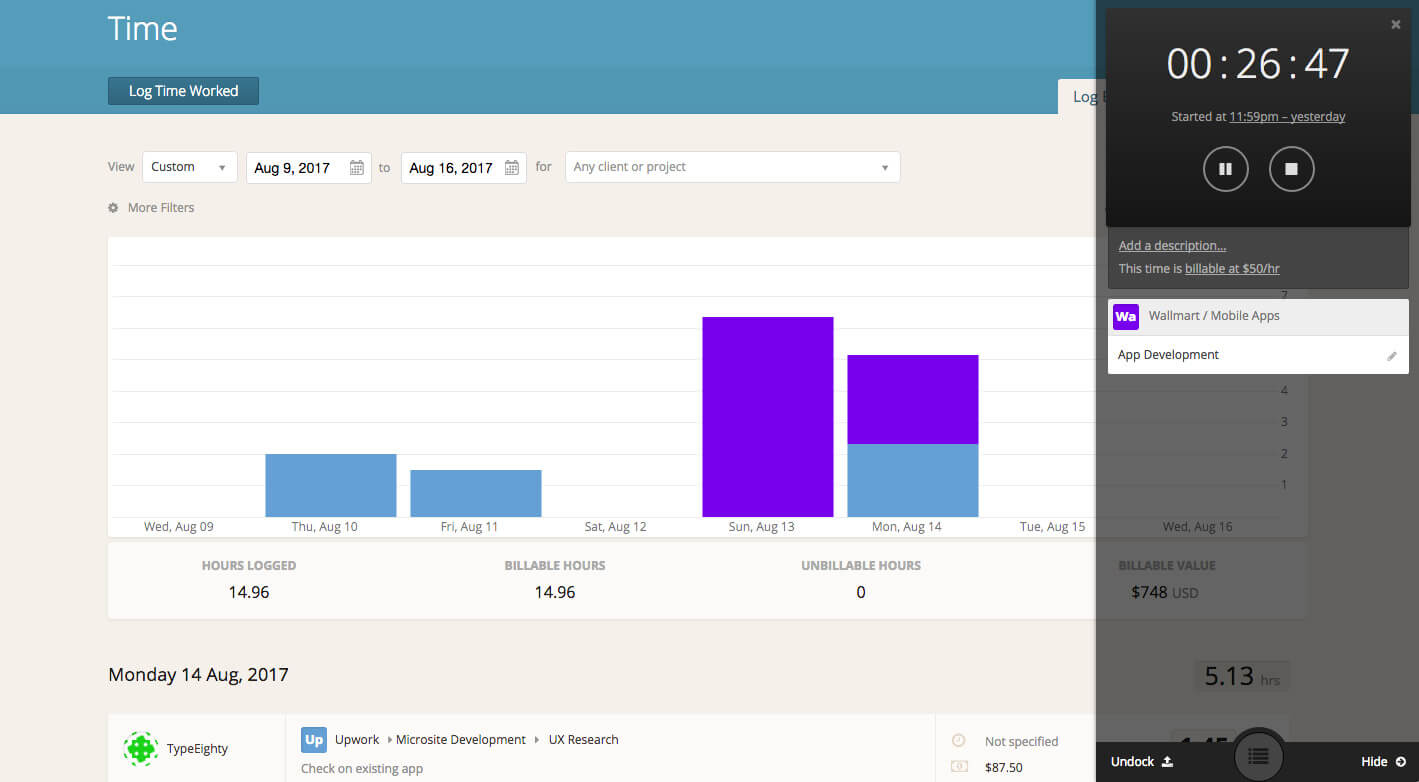The width and height of the screenshot is (1419, 782).
Task: Click 11:59pm – yesterday start time link
Action: [x=1287, y=117]
